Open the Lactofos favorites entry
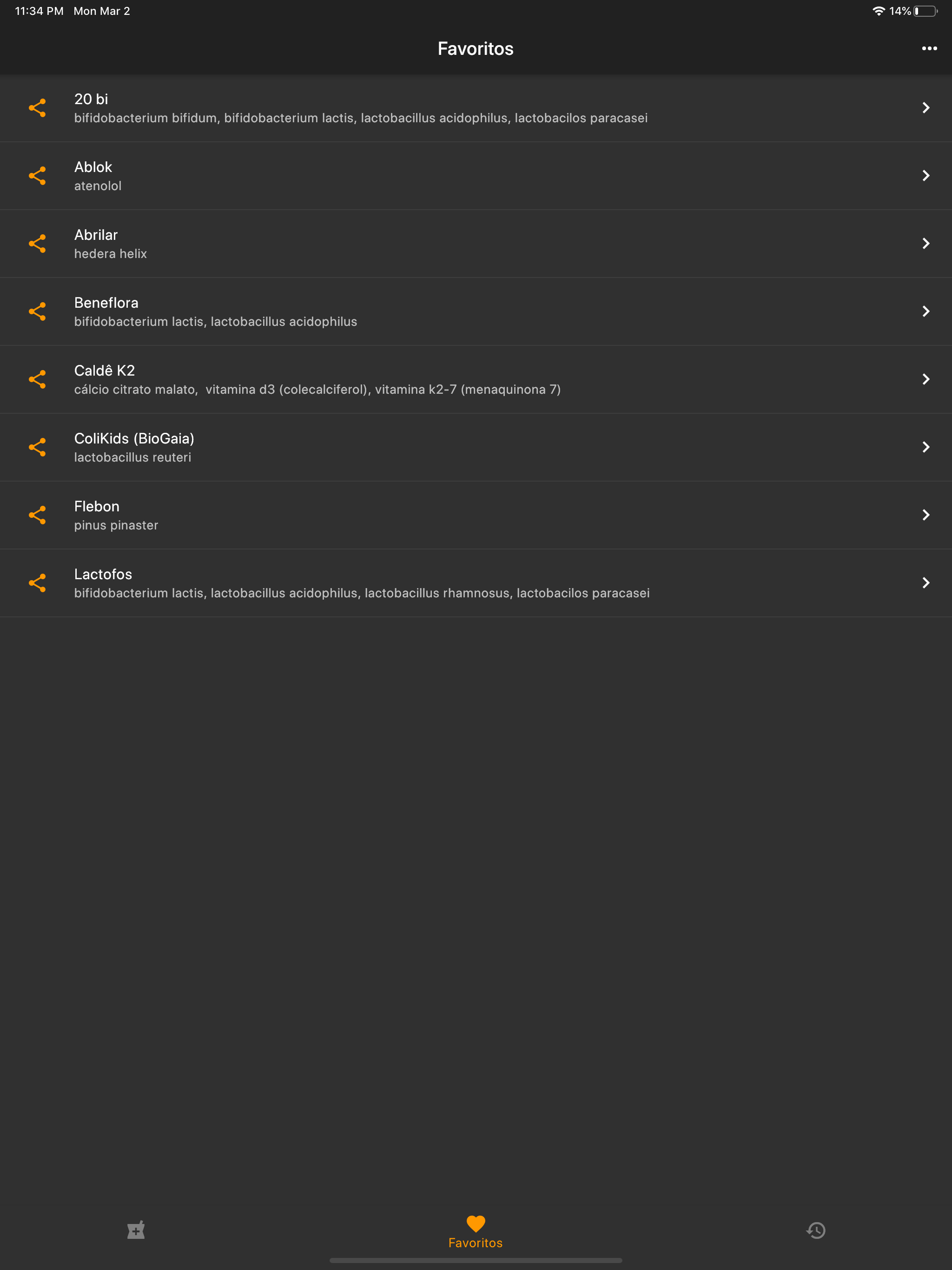The height and width of the screenshot is (1270, 952). 476,583
